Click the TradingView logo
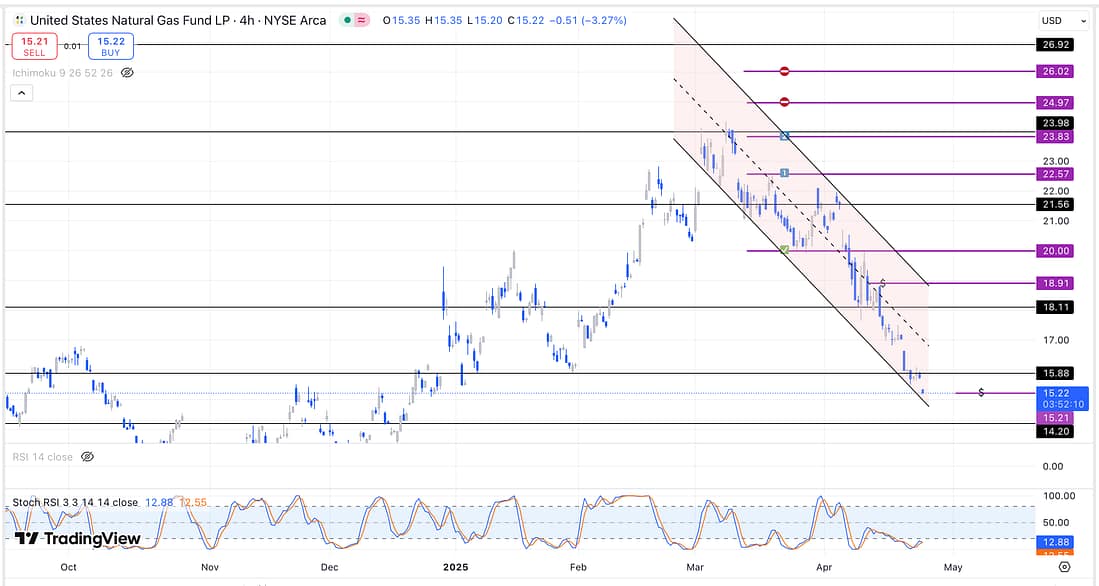Viewport: 1099px width, 586px height. 77,539
